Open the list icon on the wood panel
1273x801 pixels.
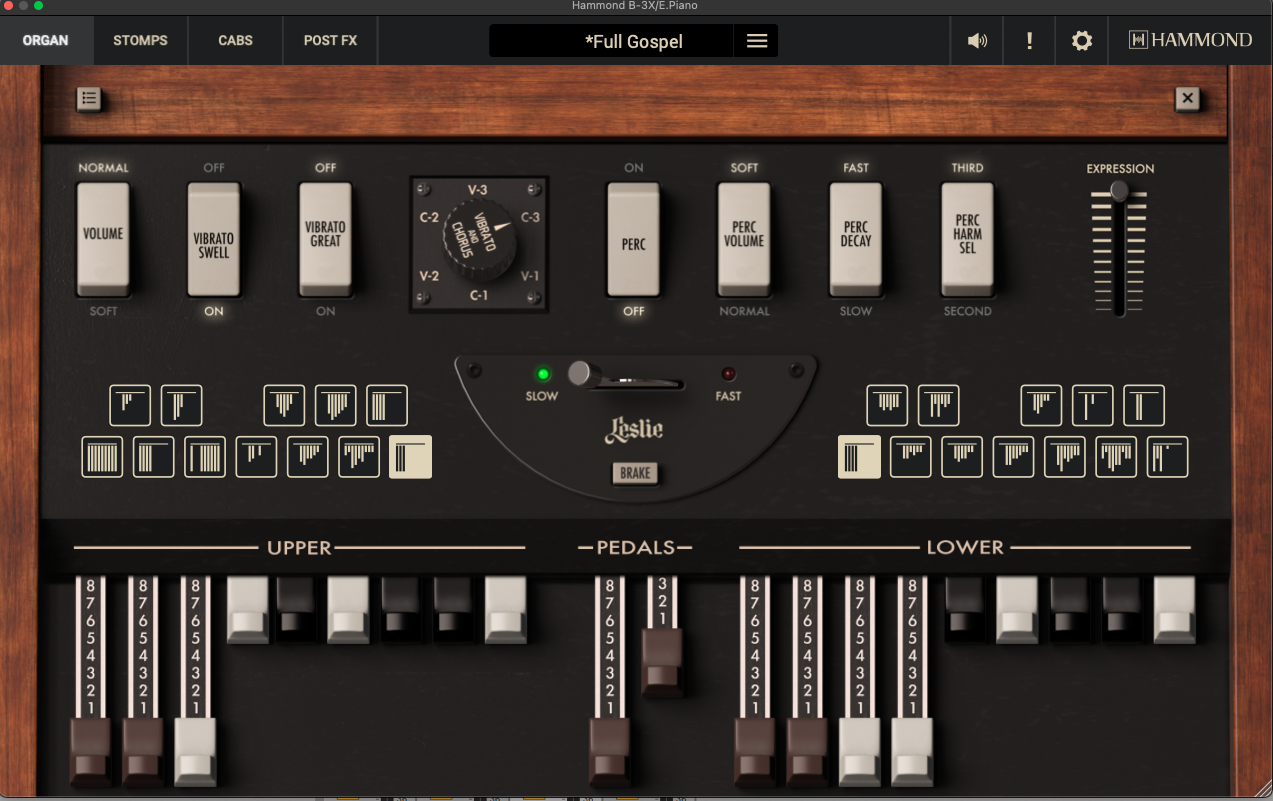89,98
